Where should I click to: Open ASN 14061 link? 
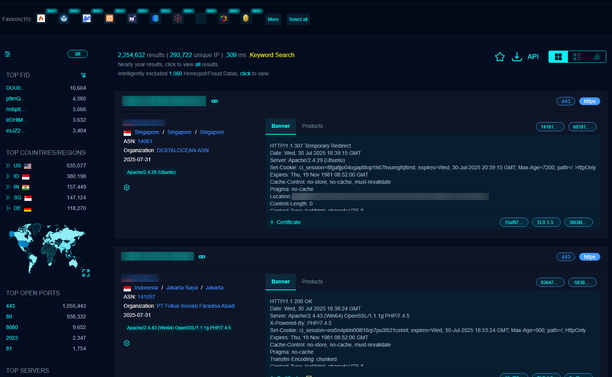(x=145, y=141)
